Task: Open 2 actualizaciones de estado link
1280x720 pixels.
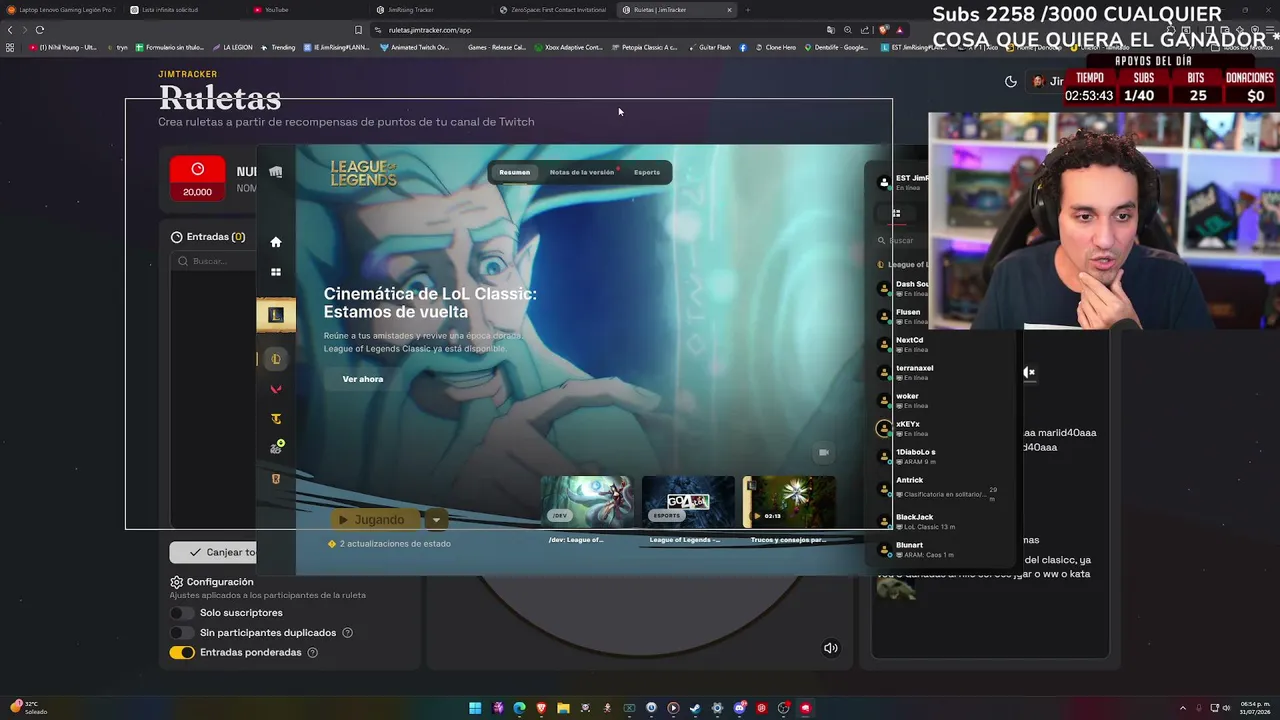Action: point(390,544)
